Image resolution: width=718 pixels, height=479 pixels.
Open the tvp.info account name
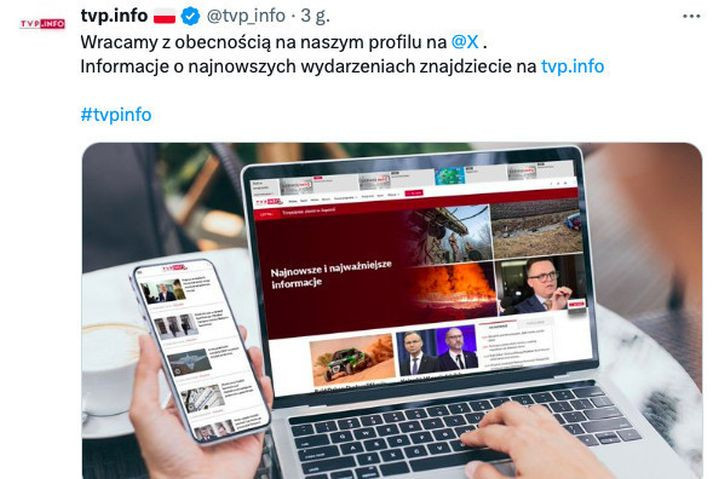click(x=114, y=16)
